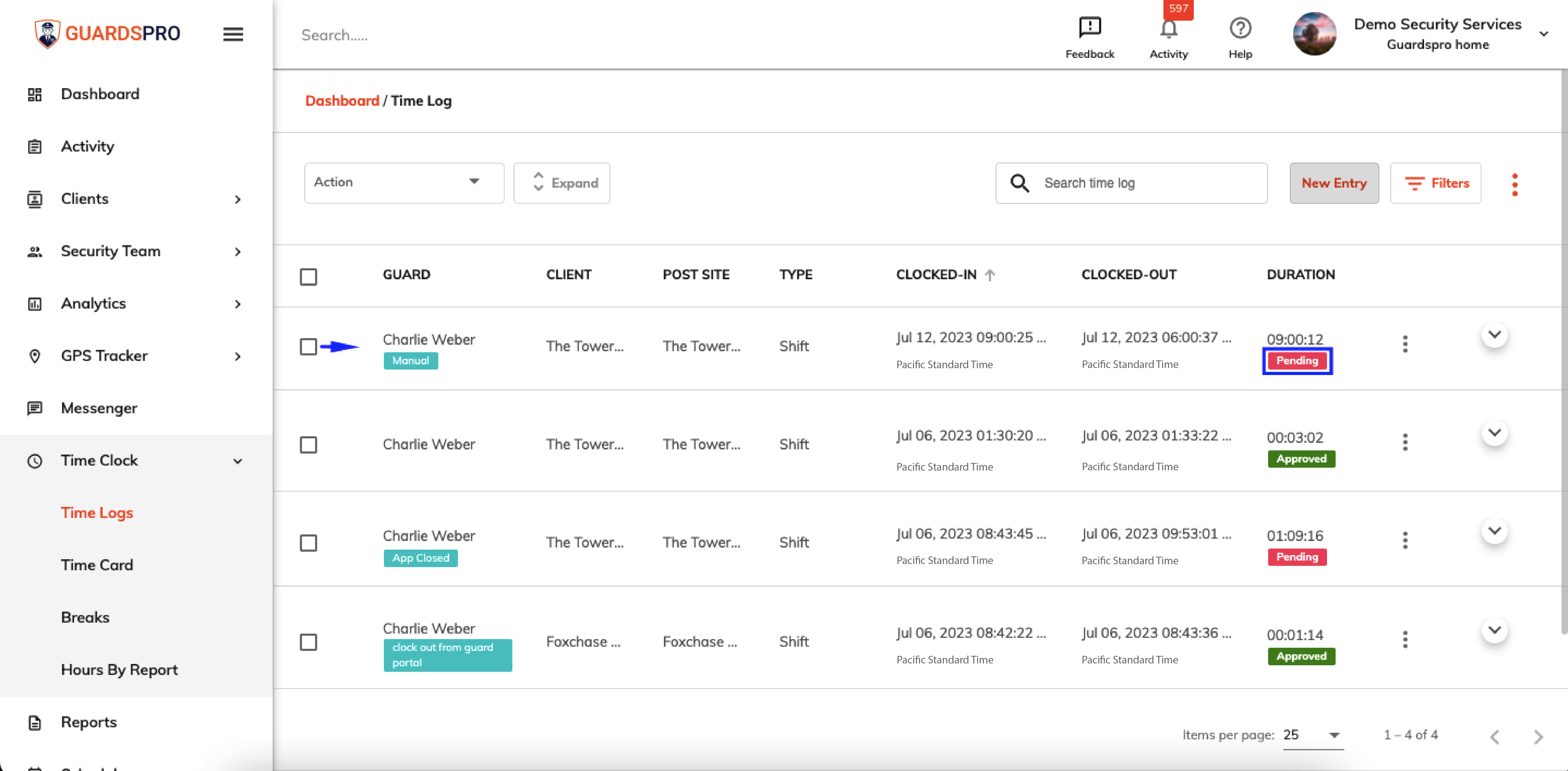Screen dimensions: 1568x771
Task: Click Approved status on 00:03:02 row
Action: tap(1301, 459)
